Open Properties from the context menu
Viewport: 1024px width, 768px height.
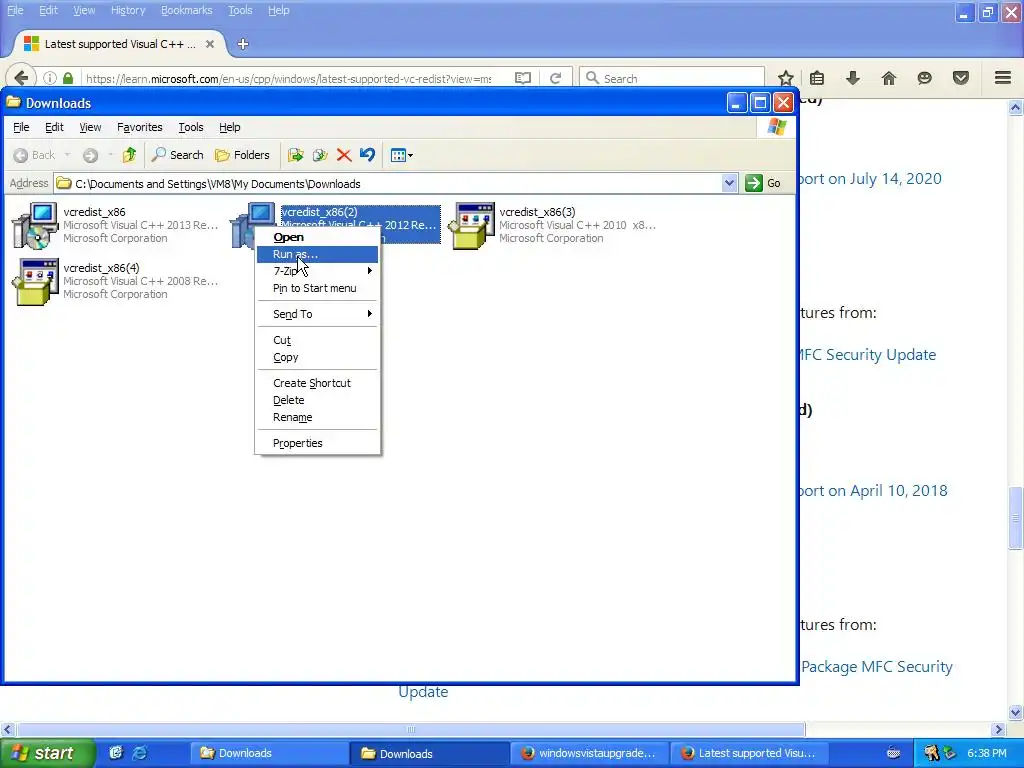pyautogui.click(x=317, y=443)
